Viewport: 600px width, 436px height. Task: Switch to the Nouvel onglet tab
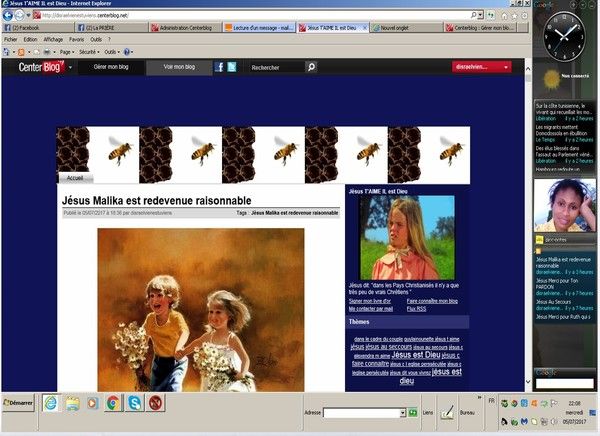click(x=407, y=28)
